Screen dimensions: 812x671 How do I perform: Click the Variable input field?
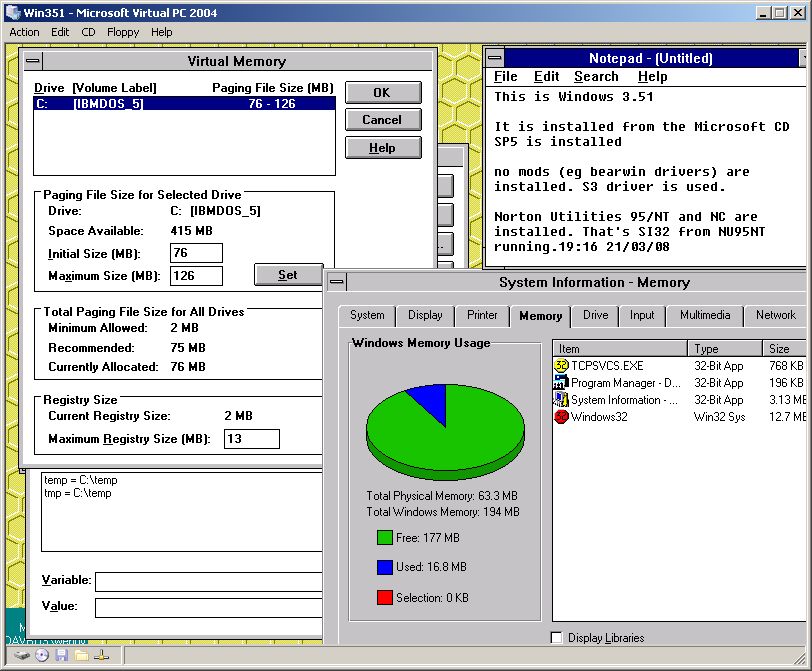pos(209,582)
